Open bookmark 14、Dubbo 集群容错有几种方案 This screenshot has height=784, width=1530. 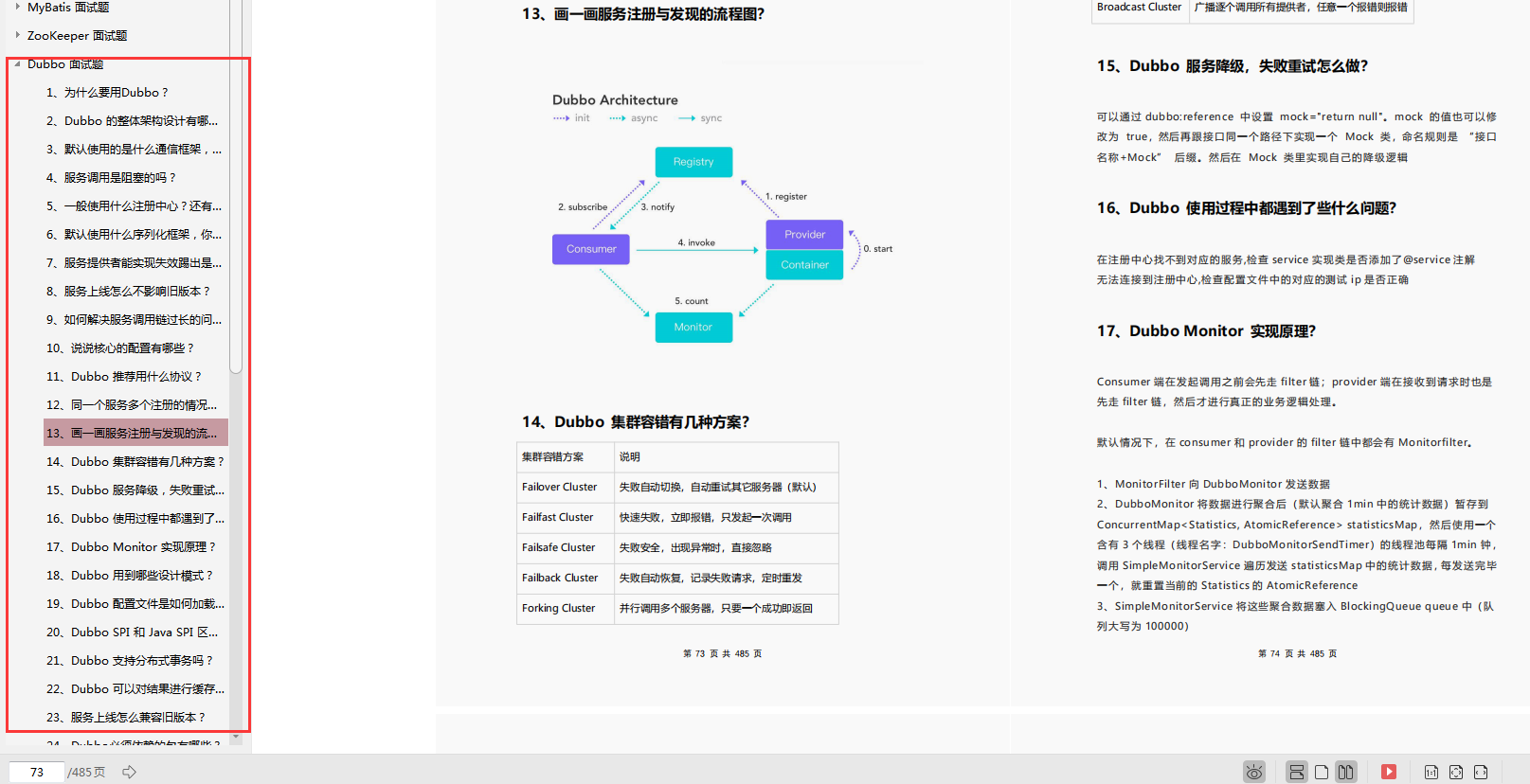[x=135, y=461]
